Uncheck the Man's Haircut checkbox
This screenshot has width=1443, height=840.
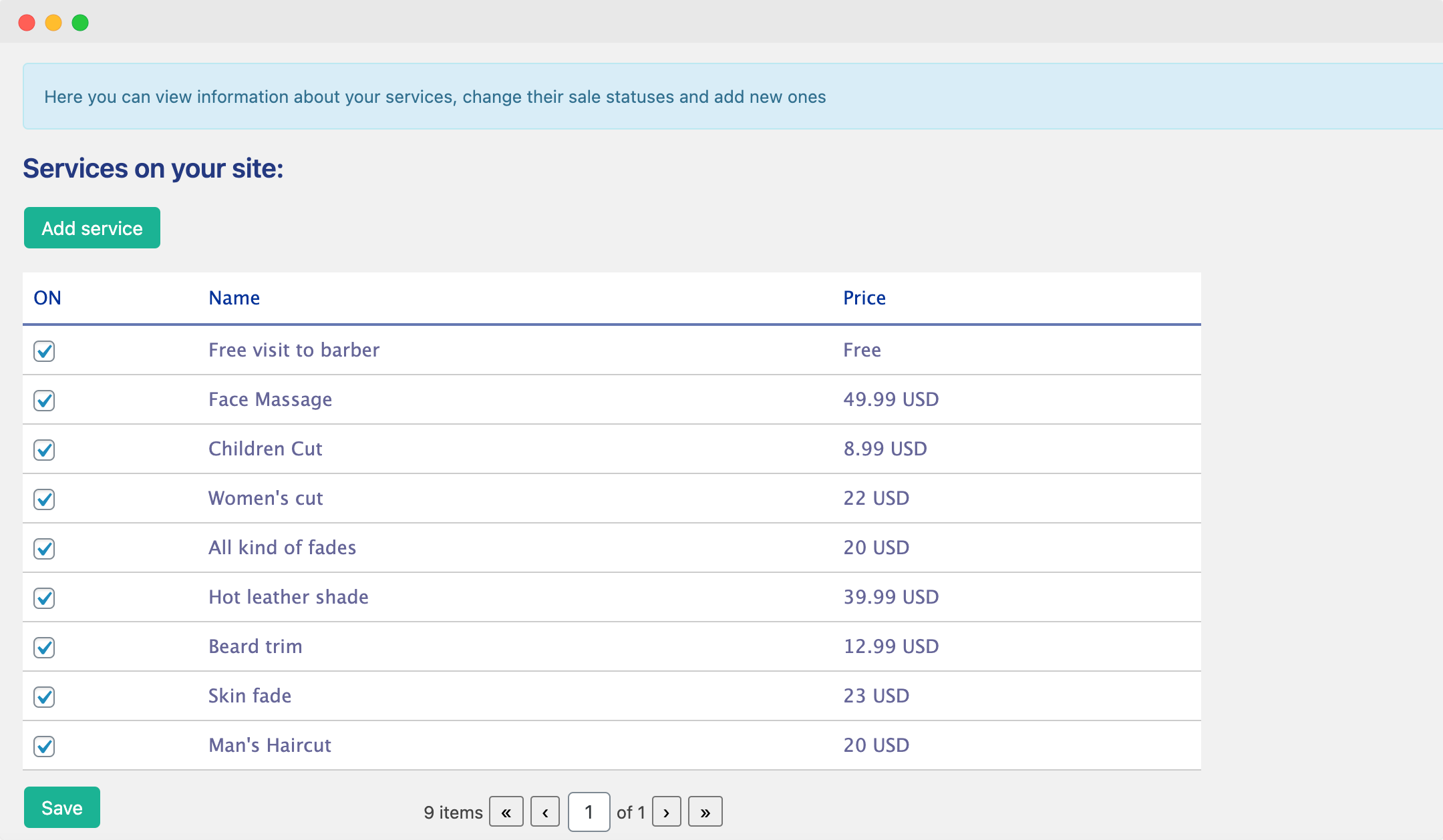44,746
